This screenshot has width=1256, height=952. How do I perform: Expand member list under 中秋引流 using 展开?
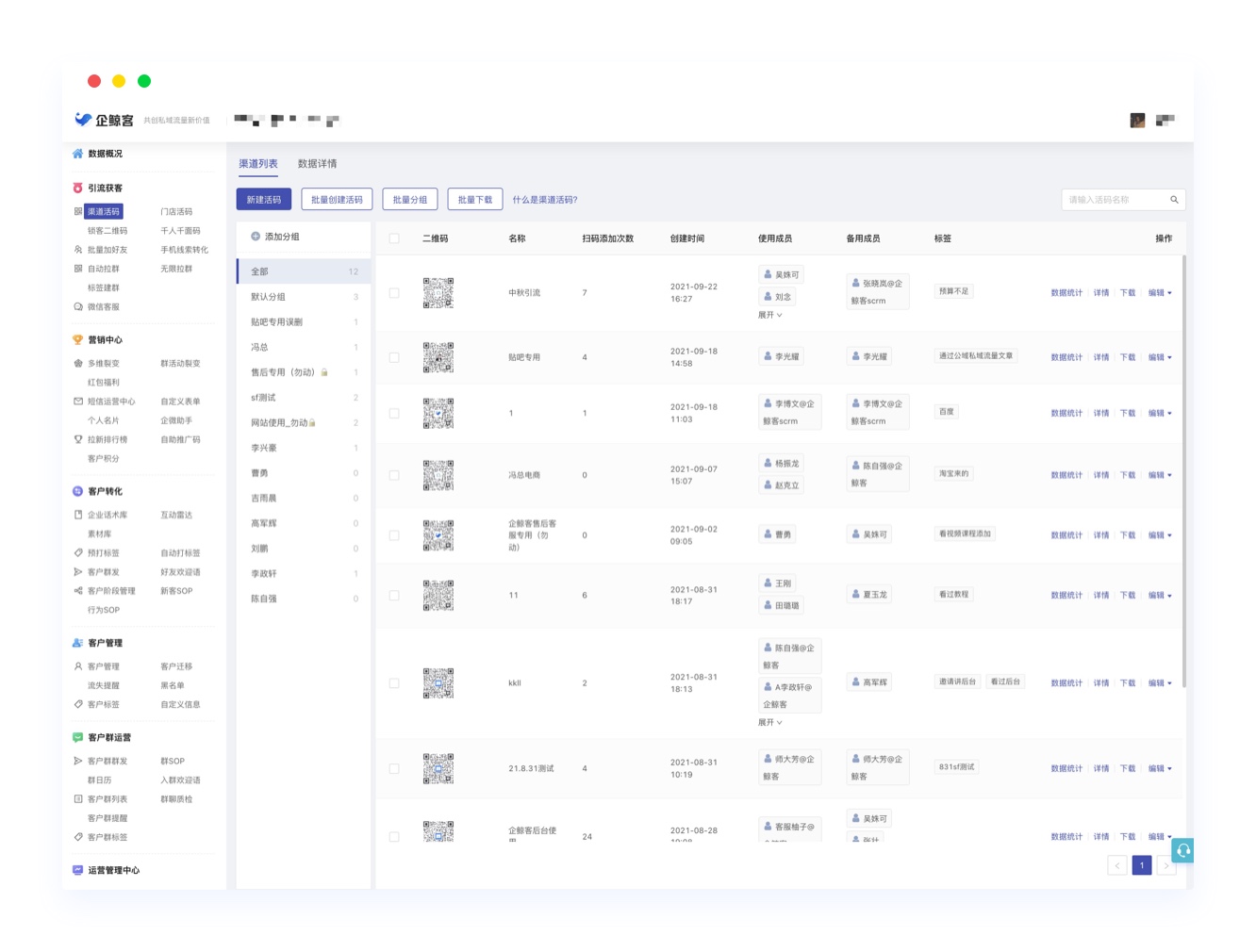point(769,315)
